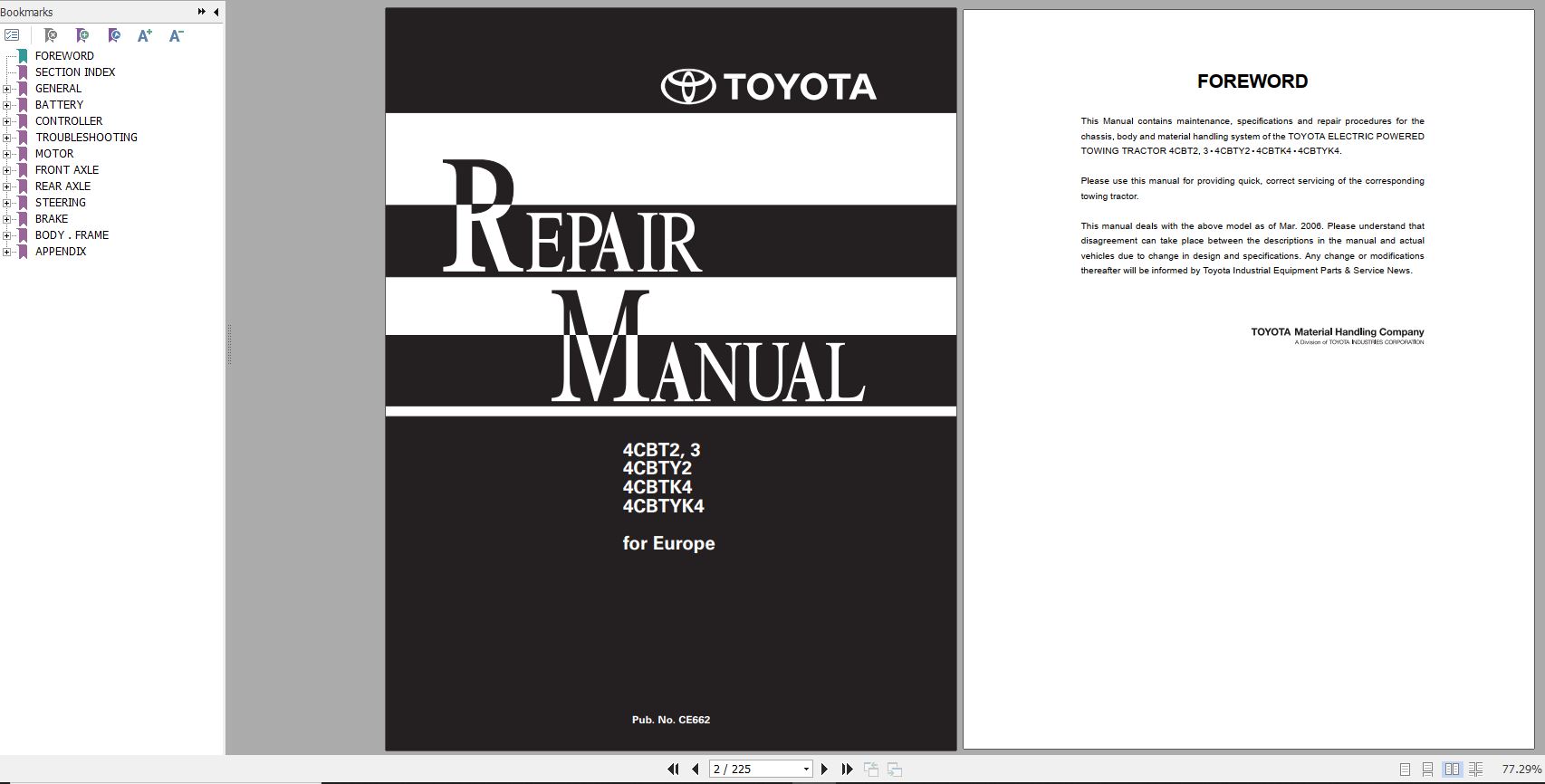Screen dimensions: 1545x784
Task: Expand the GENERAL bookmark
Action: point(7,89)
